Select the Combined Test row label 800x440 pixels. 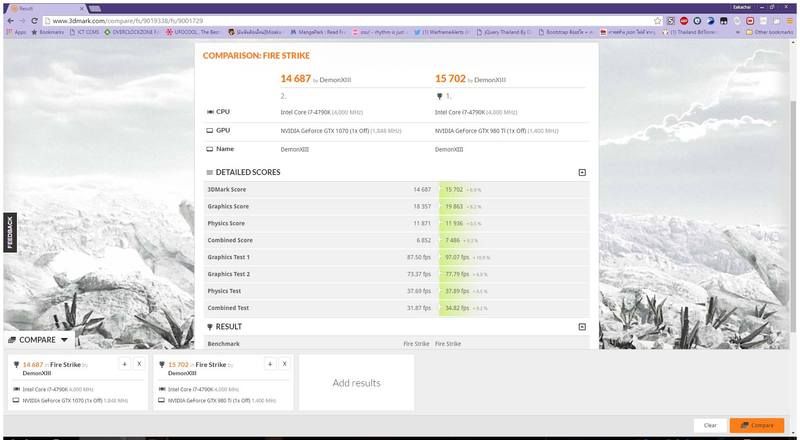tap(228, 308)
